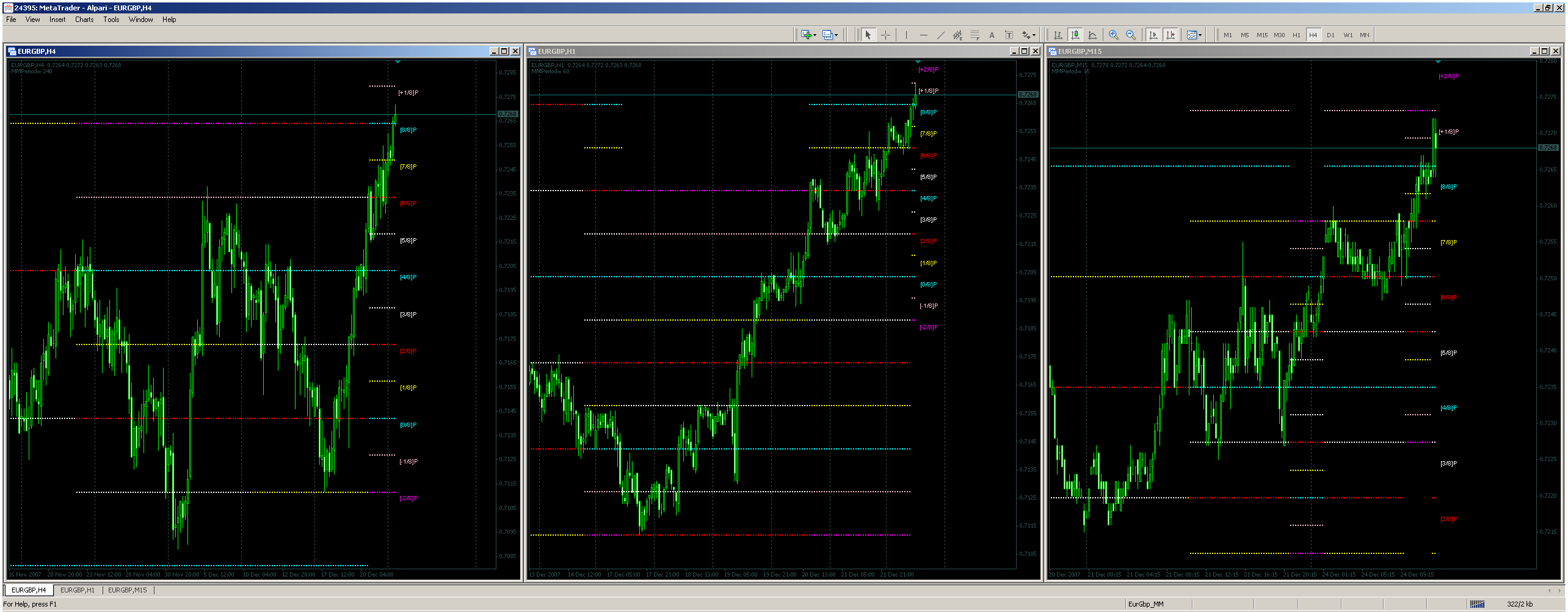Viewport: 1568px width, 612px height.
Task: Open the Window menu
Action: [x=140, y=20]
